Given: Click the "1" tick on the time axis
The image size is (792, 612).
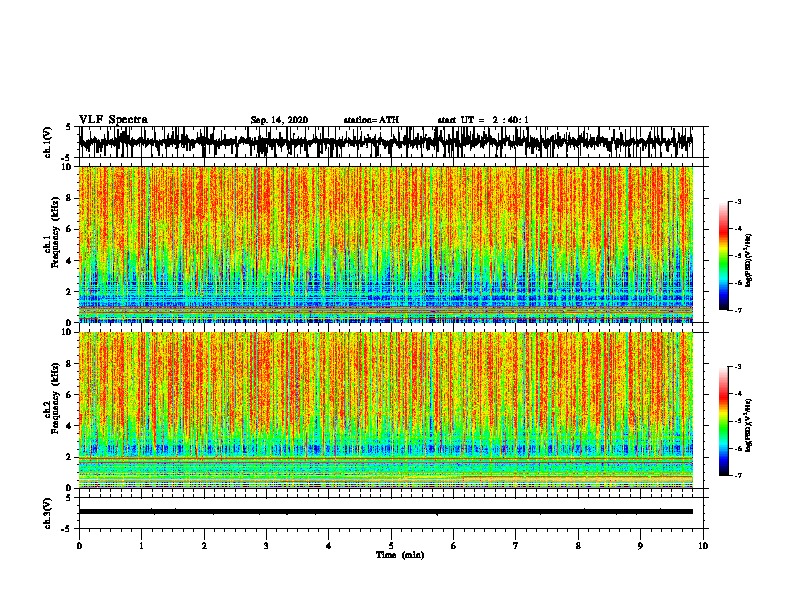Looking at the screenshot, I should click(x=141, y=546).
